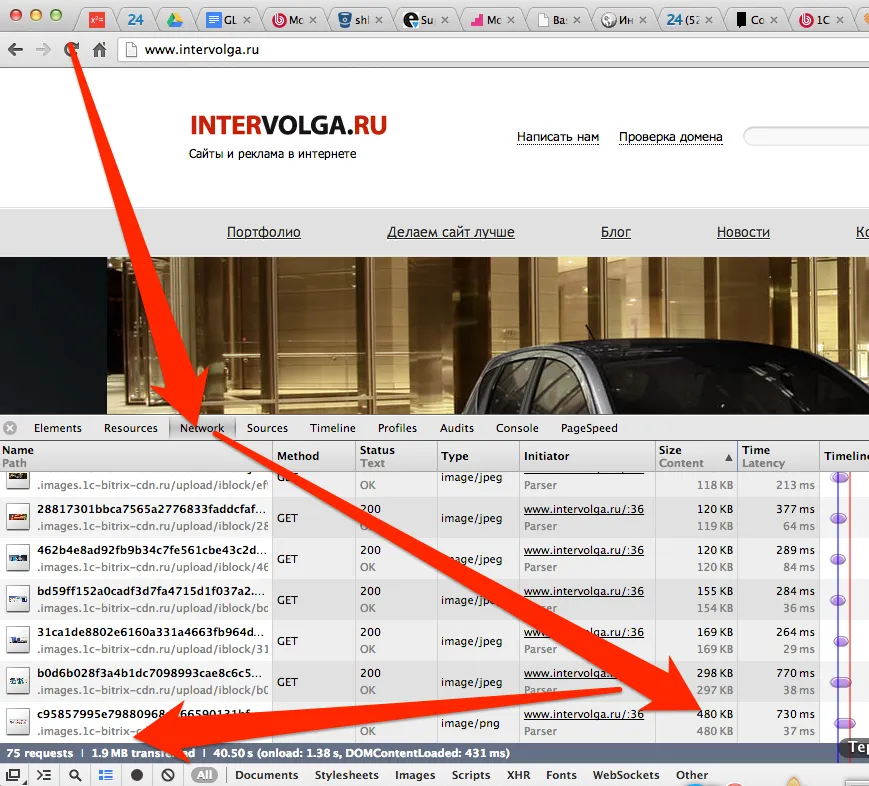Viewport: 869px width, 786px height.
Task: Filter network list to Fonts
Action: (x=561, y=775)
